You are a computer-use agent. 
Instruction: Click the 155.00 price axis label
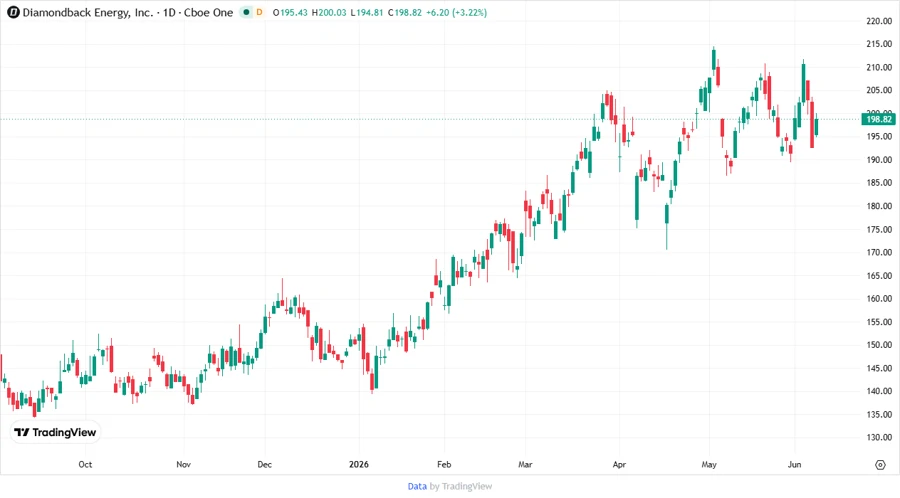click(x=879, y=322)
